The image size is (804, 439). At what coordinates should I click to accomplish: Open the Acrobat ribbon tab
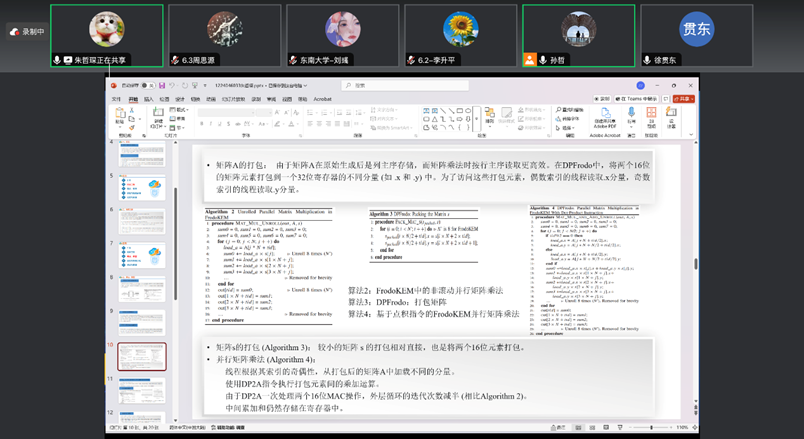pos(322,99)
